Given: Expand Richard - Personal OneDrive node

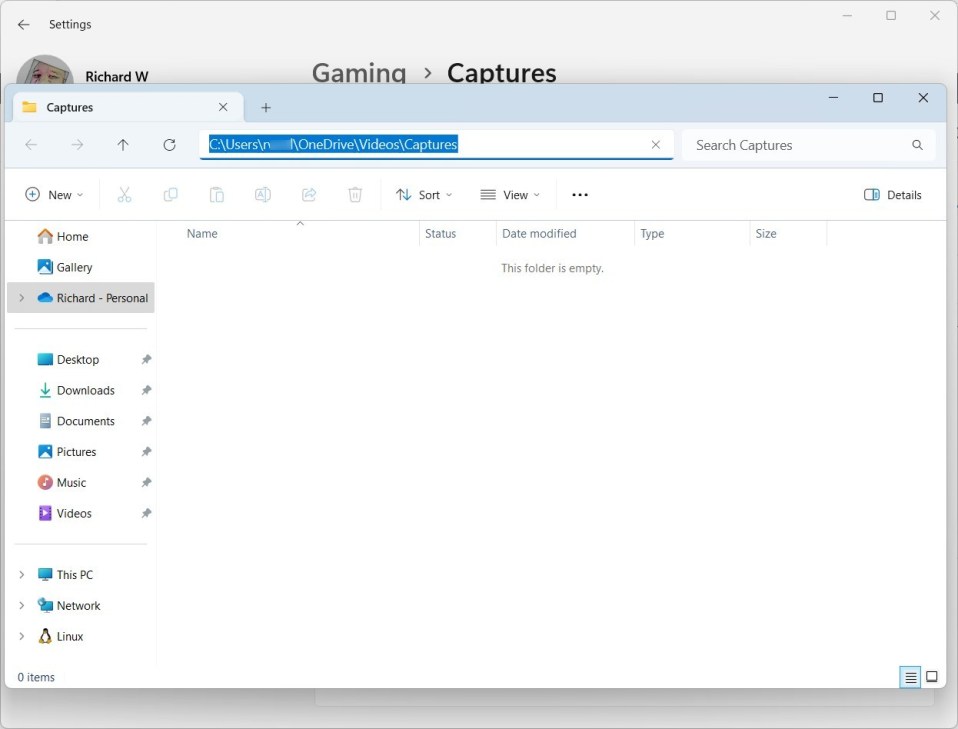Looking at the screenshot, I should (22, 298).
